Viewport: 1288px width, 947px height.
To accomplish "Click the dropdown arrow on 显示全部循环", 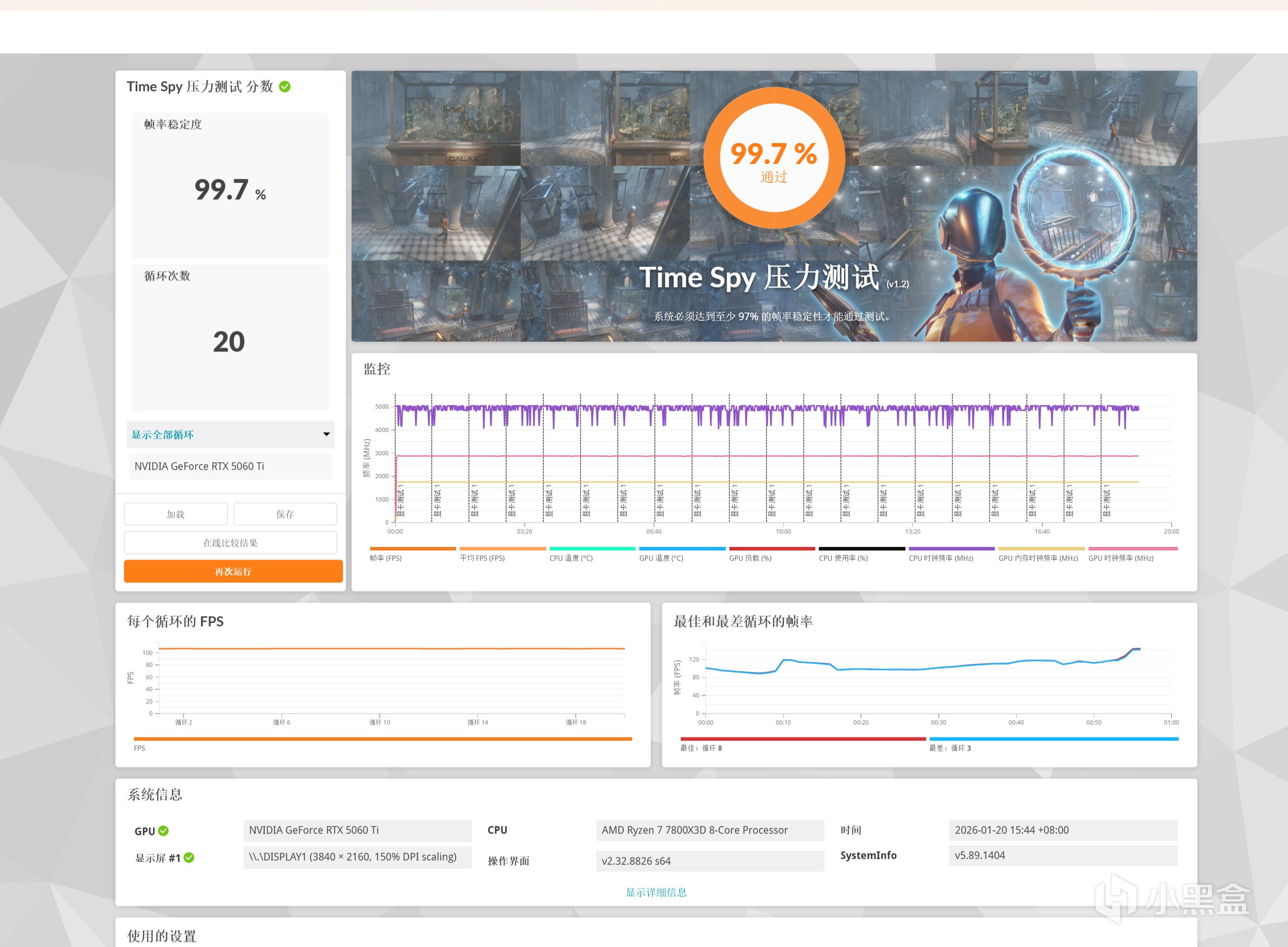I will click(326, 434).
